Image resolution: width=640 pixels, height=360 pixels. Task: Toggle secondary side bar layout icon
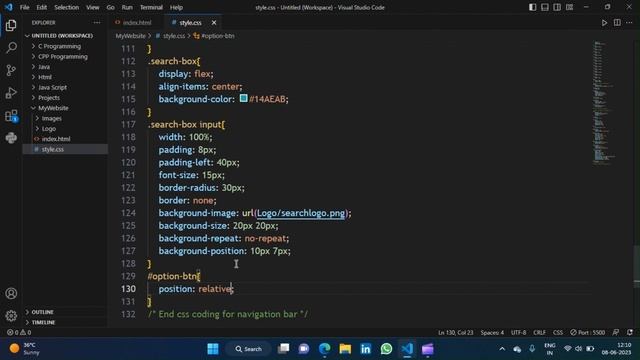click(557, 7)
